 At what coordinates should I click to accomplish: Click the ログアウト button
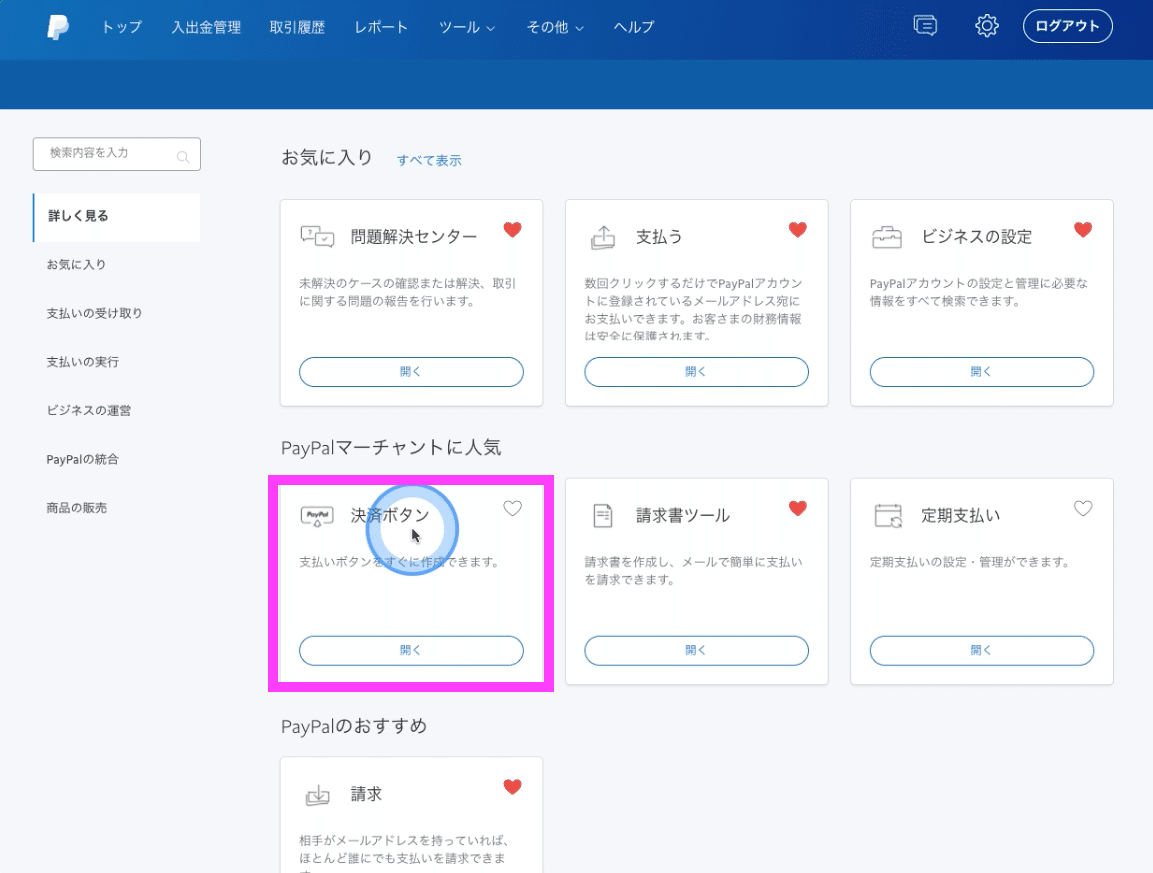[1067, 26]
